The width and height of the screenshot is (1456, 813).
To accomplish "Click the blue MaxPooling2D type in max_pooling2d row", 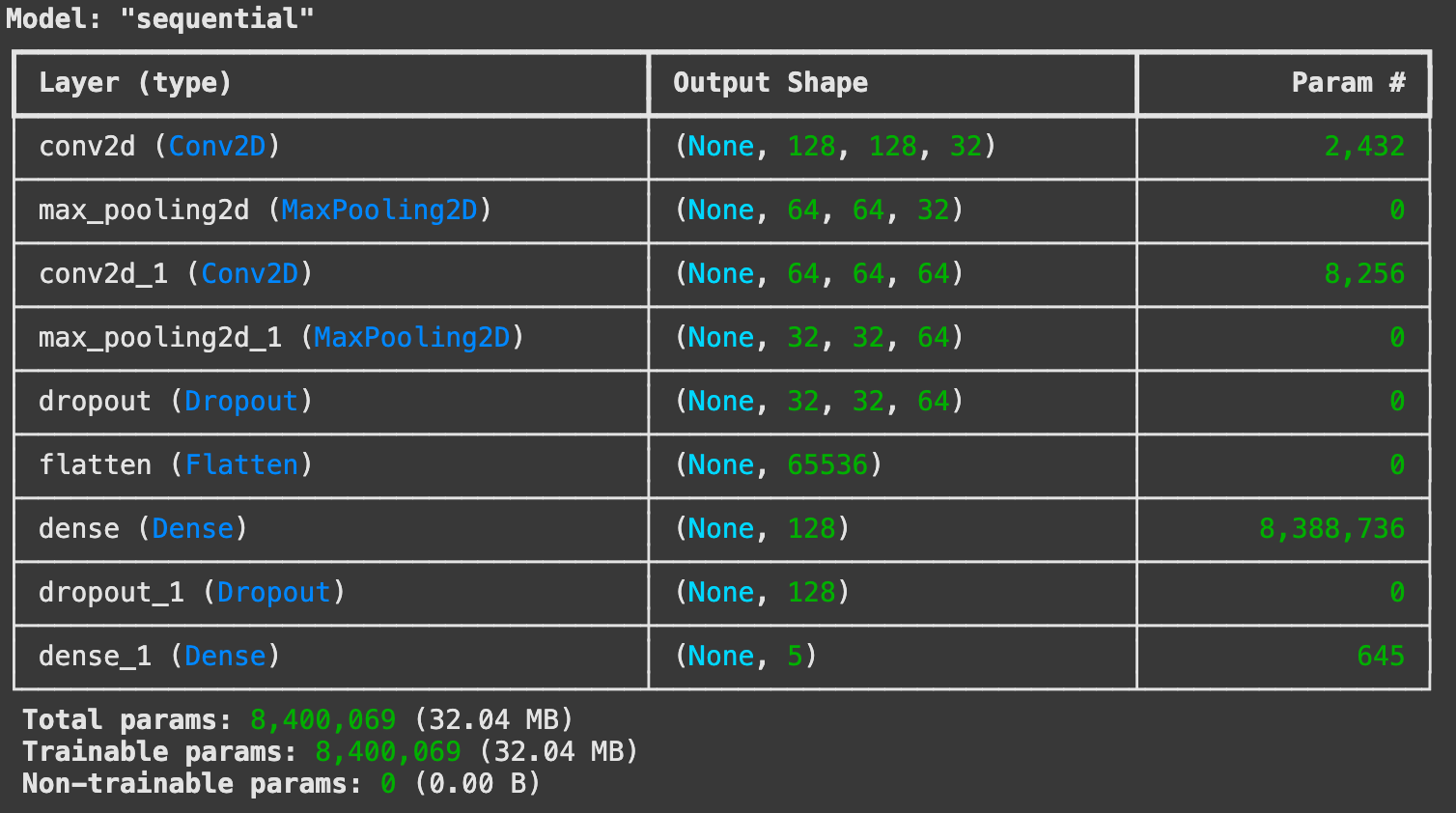I will [379, 210].
